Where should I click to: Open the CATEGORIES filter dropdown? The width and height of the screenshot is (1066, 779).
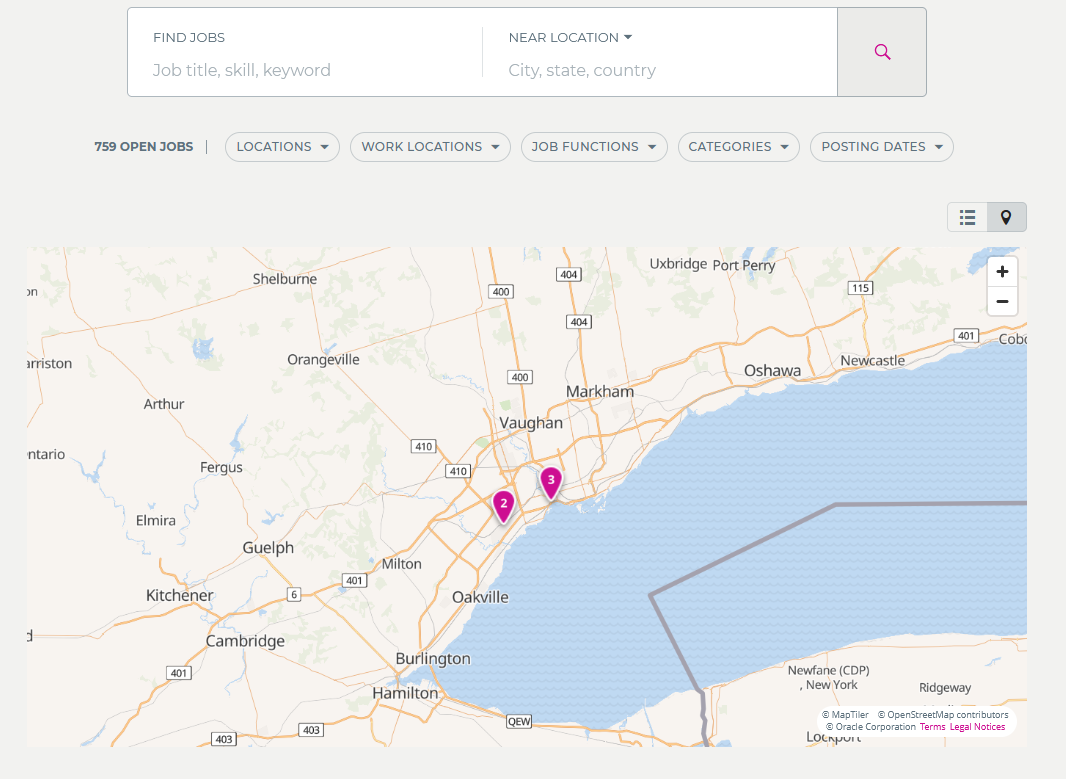pyautogui.click(x=738, y=147)
